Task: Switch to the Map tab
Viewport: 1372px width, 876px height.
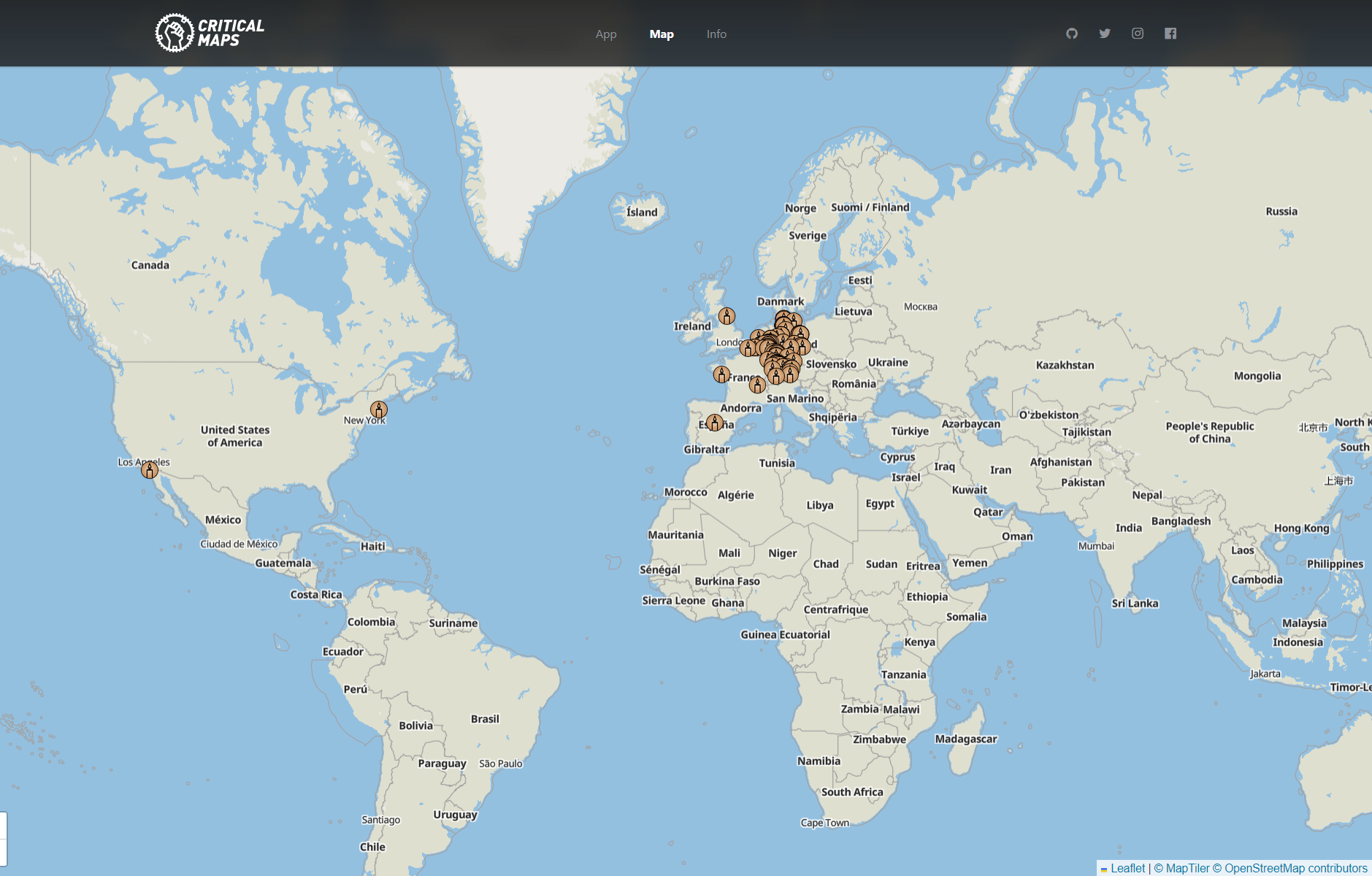Action: click(662, 34)
